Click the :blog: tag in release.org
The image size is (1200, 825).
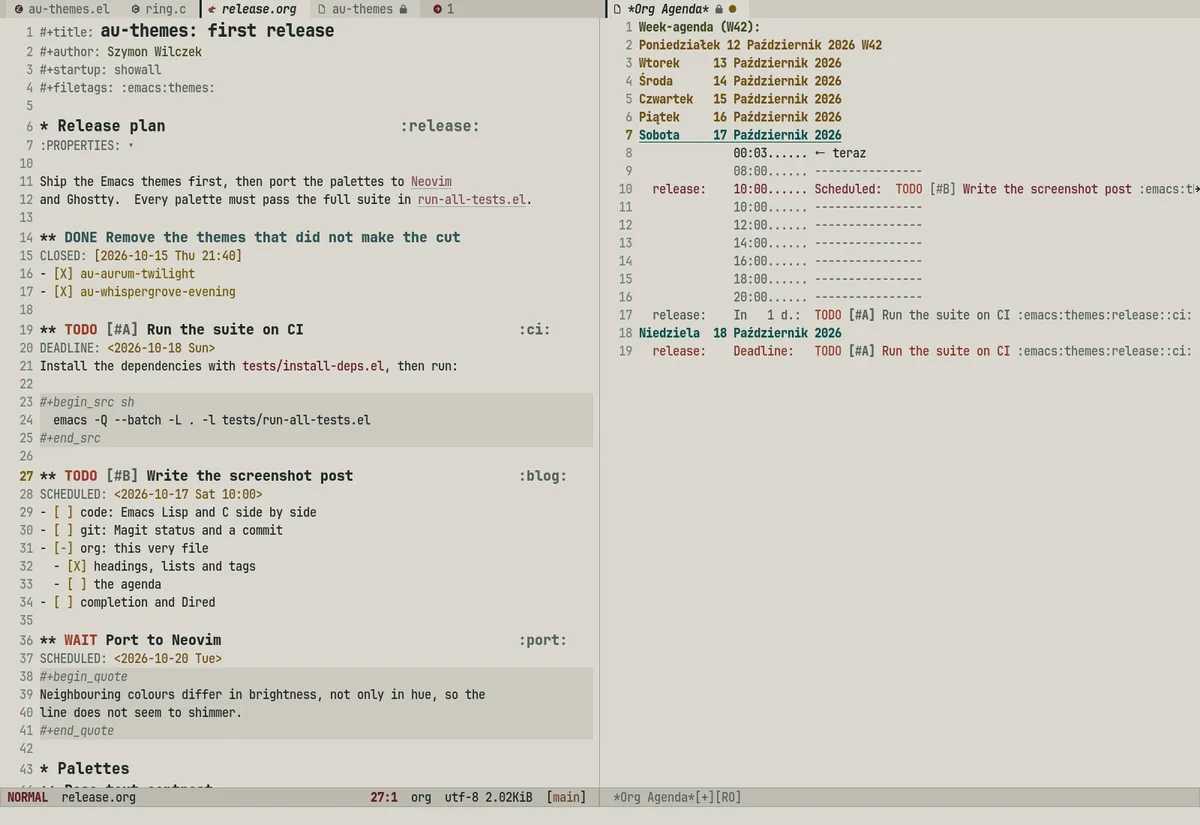543,476
